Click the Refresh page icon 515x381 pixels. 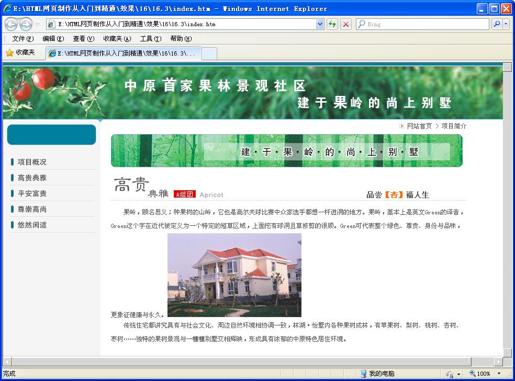click(x=332, y=24)
